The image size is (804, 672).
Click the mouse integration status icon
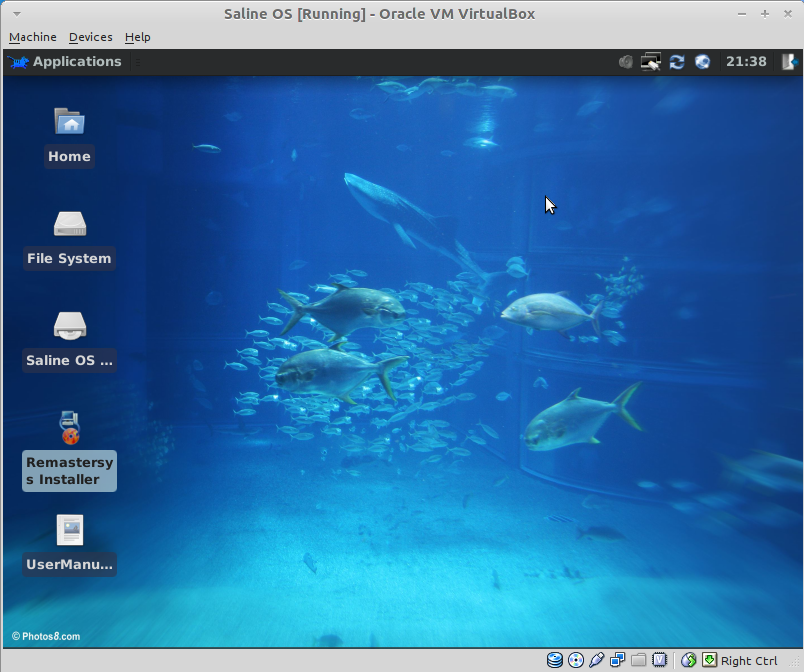pyautogui.click(x=689, y=660)
